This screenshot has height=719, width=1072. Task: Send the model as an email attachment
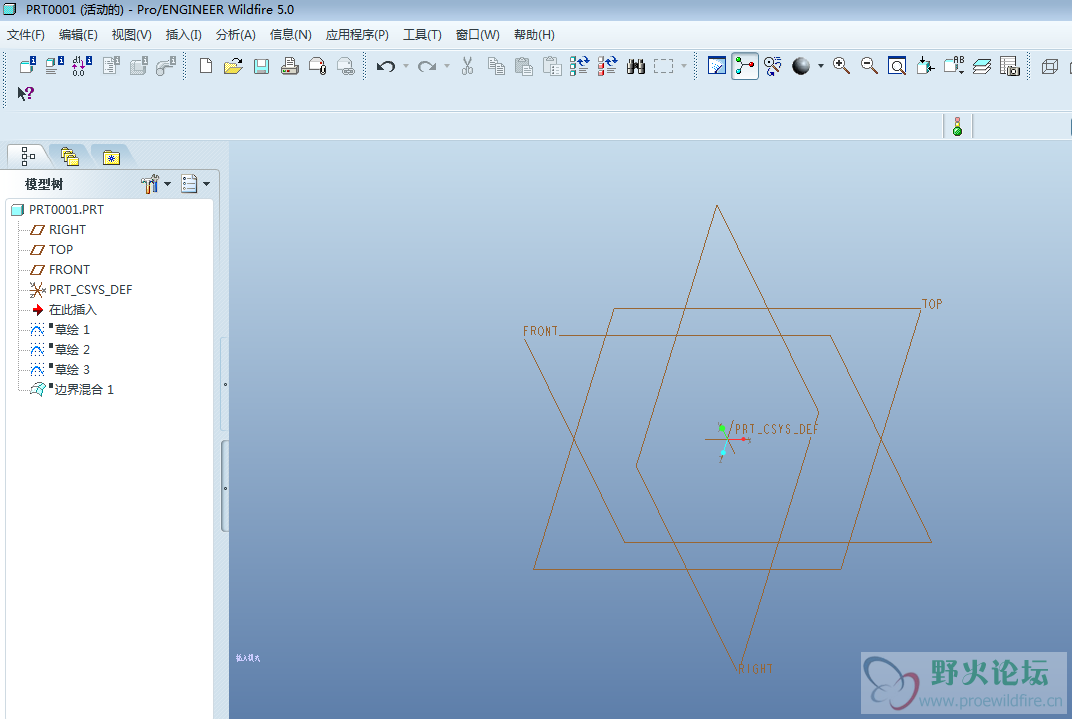(x=317, y=66)
